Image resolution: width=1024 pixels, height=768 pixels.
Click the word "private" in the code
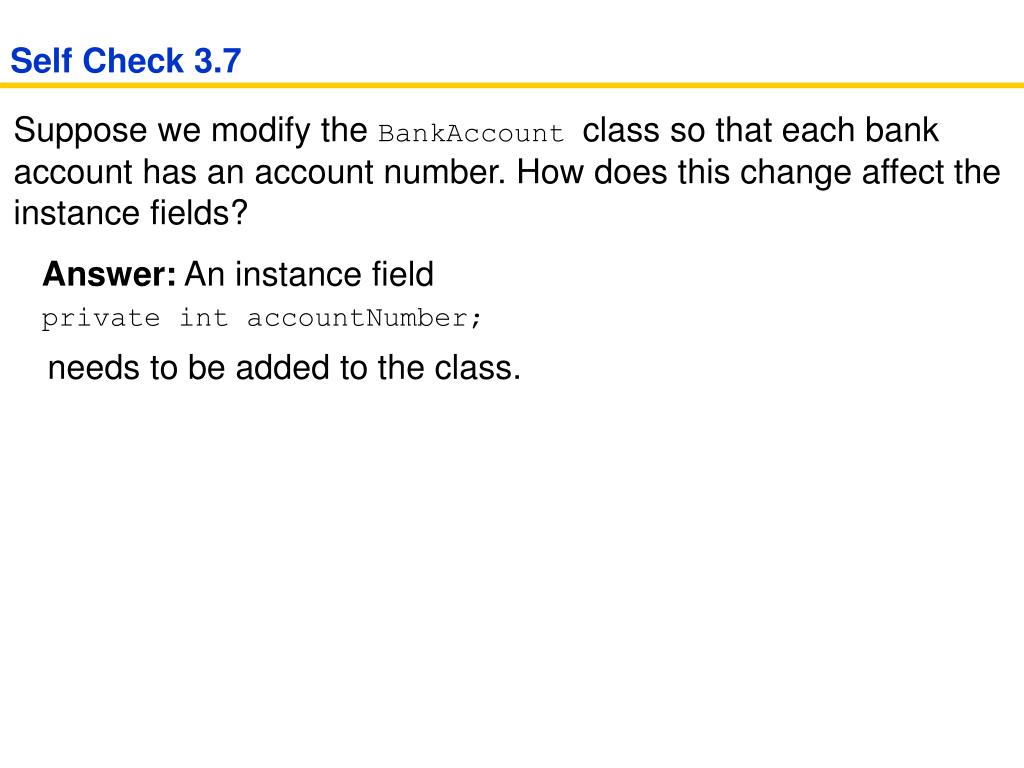click(101, 319)
